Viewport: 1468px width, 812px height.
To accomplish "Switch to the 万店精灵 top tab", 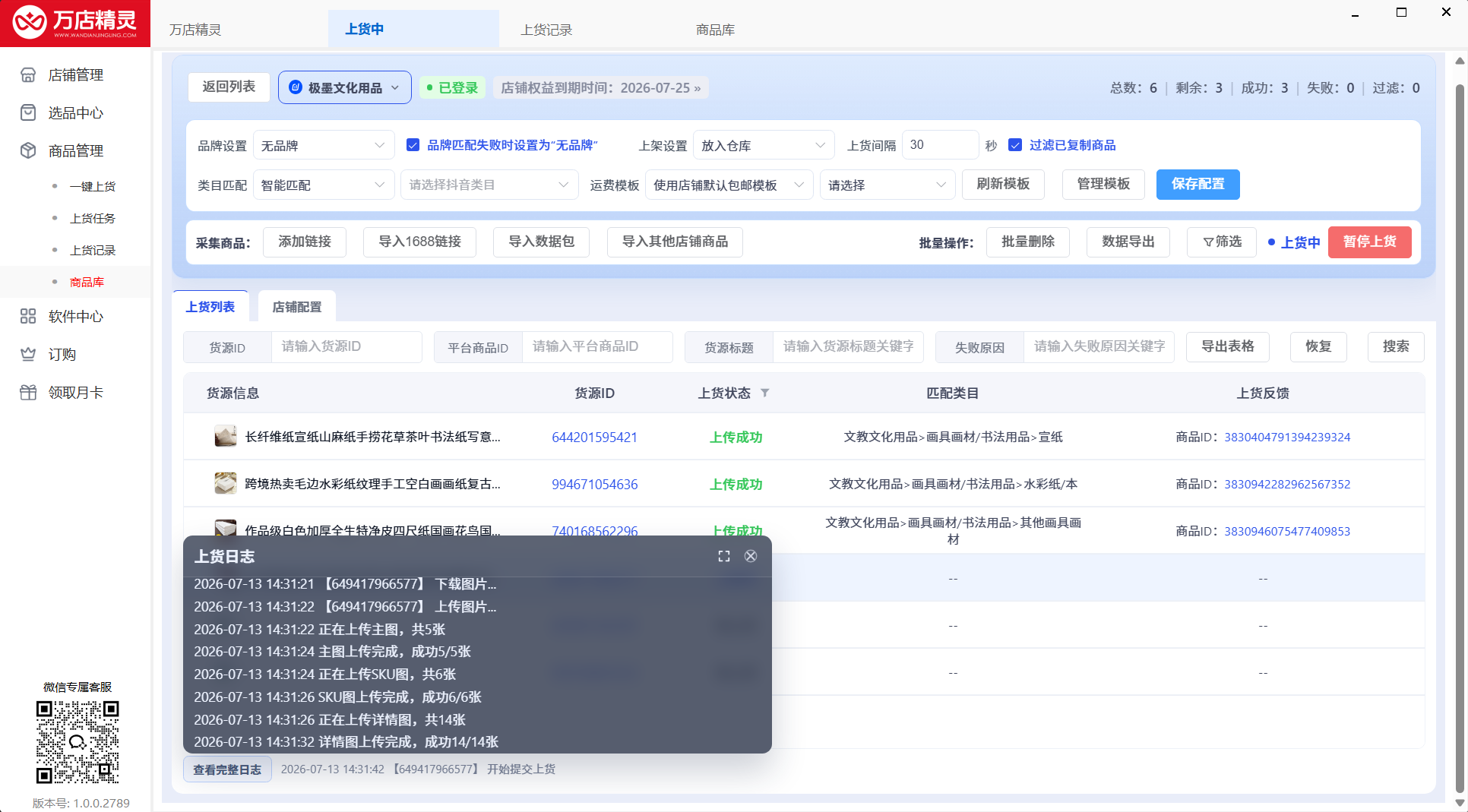I will [195, 30].
